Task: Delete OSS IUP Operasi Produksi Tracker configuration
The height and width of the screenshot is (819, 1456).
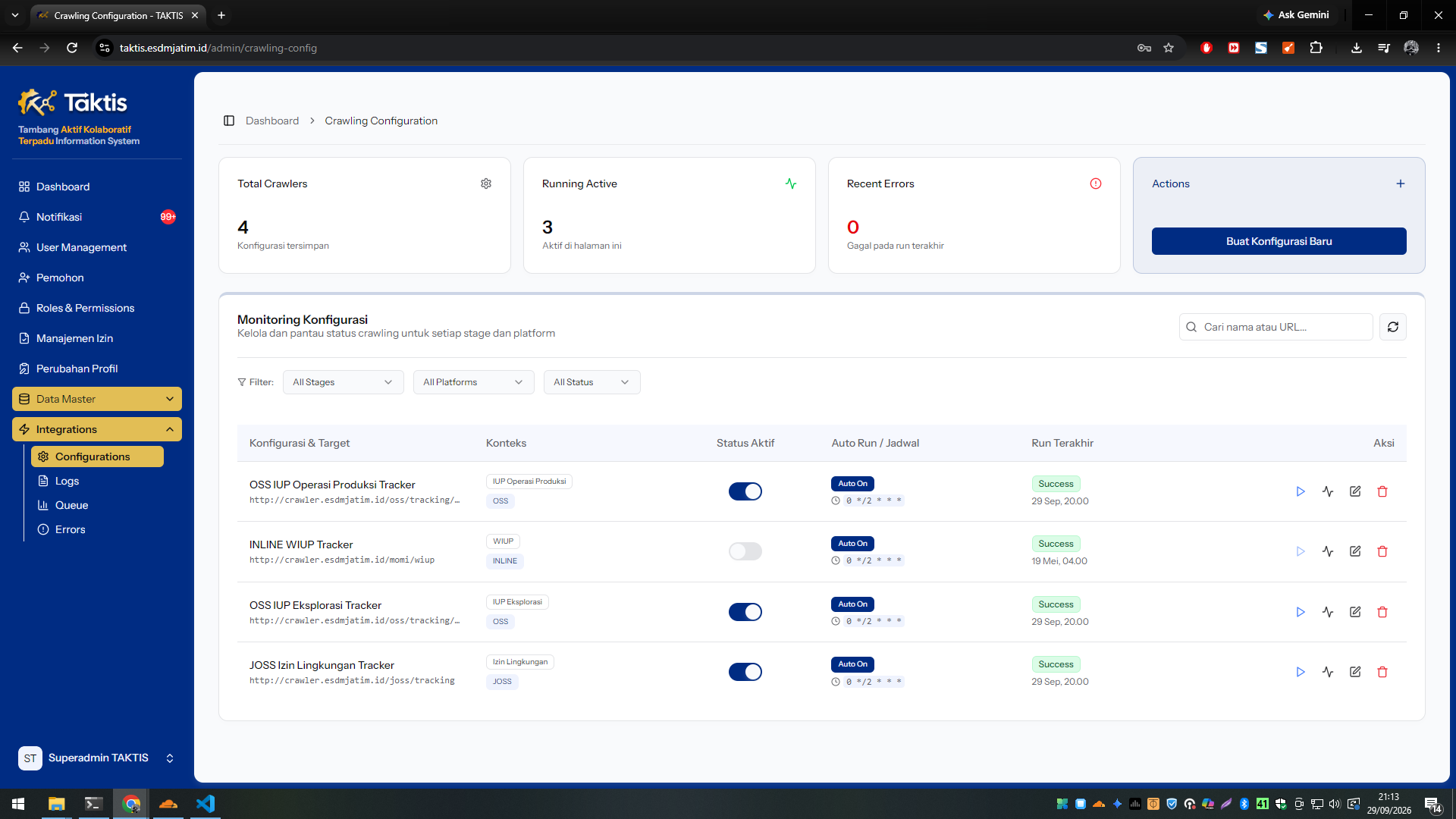Action: [x=1382, y=491]
